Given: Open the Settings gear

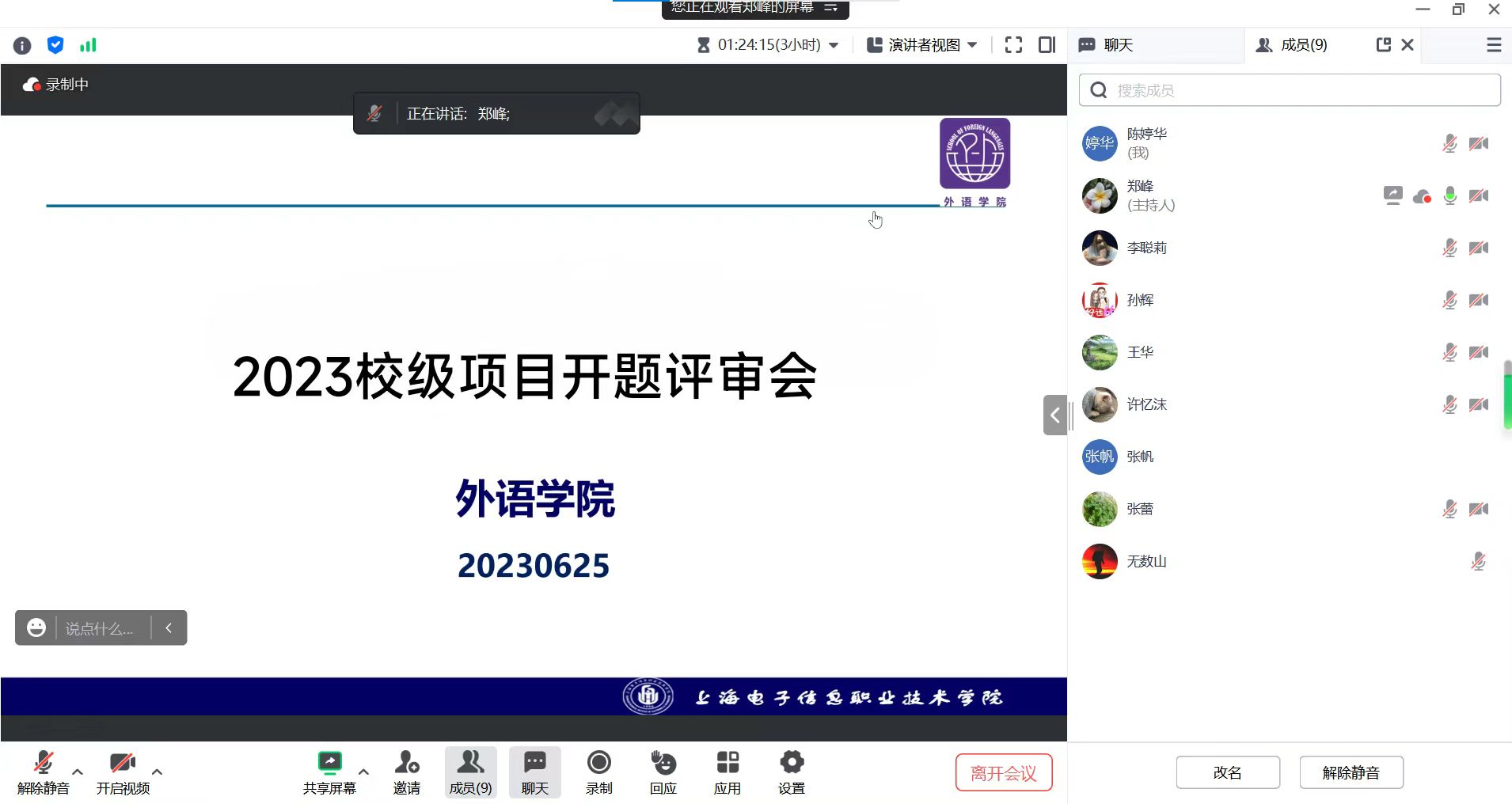Looking at the screenshot, I should [791, 772].
